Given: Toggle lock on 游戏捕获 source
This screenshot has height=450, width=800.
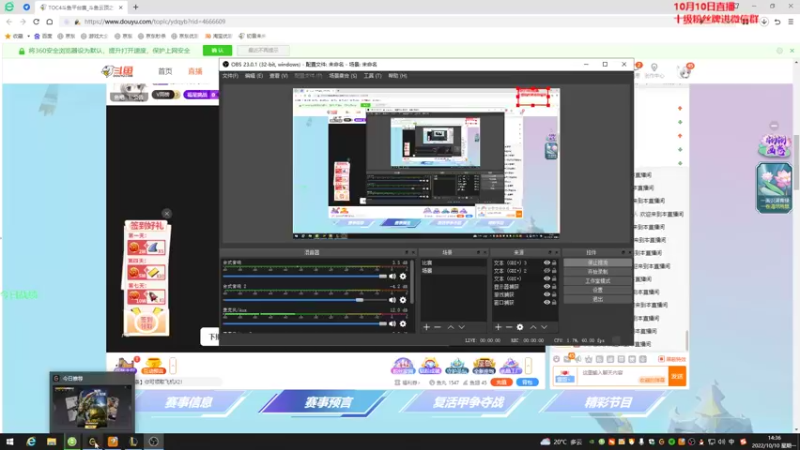Looking at the screenshot, I should (x=554, y=294).
